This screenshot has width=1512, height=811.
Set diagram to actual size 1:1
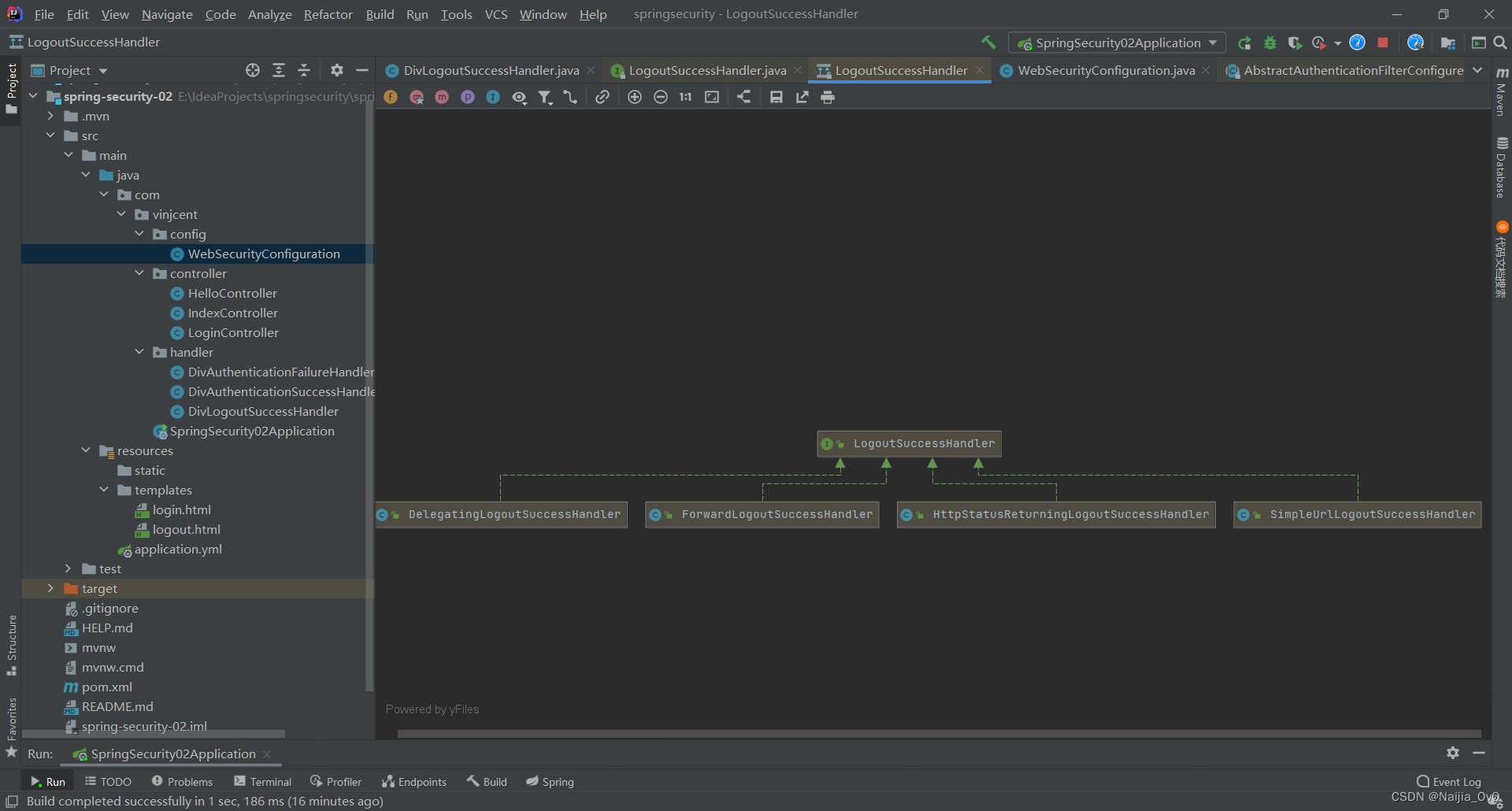pyautogui.click(x=686, y=97)
